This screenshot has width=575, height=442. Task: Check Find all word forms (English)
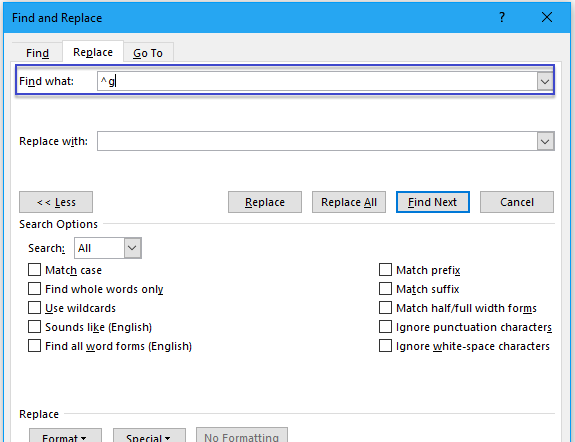34,346
